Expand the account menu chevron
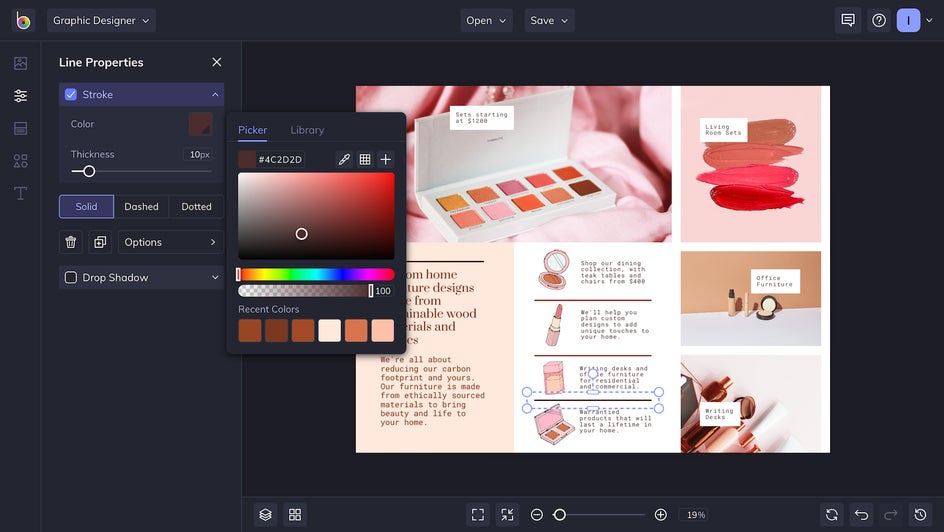 click(x=930, y=20)
